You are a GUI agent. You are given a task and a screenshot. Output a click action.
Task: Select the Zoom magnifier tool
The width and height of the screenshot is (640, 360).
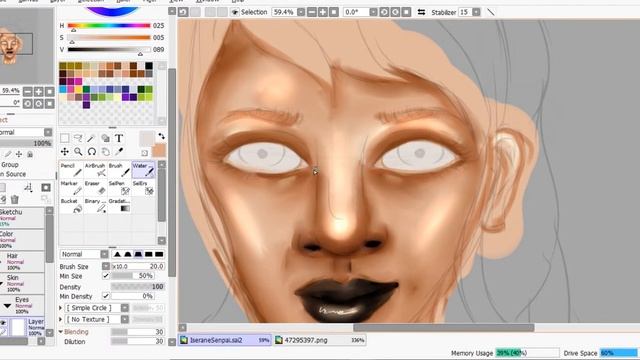point(78,152)
